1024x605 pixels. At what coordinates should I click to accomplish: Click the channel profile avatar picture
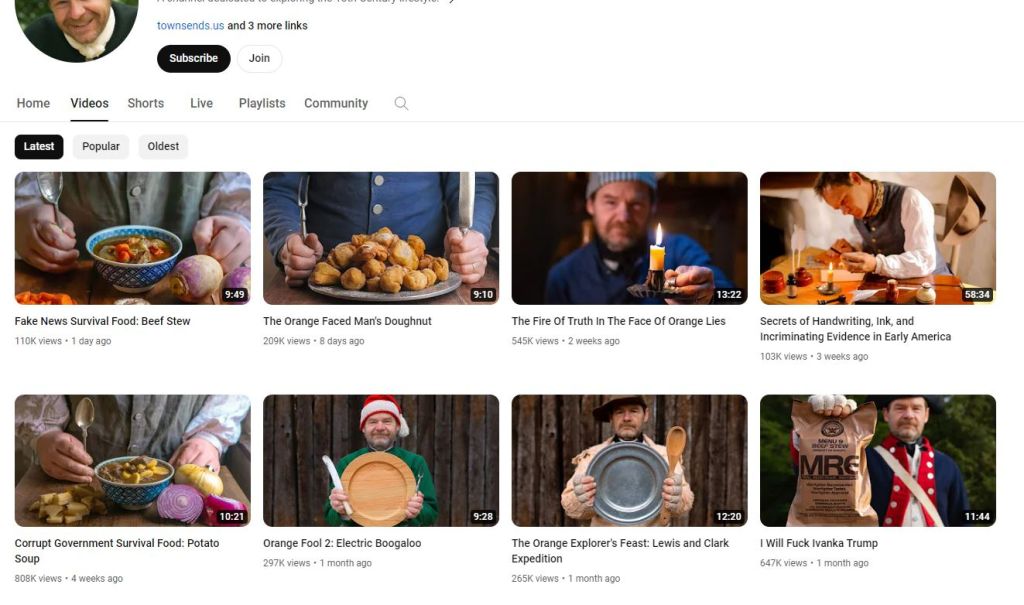[76, 29]
